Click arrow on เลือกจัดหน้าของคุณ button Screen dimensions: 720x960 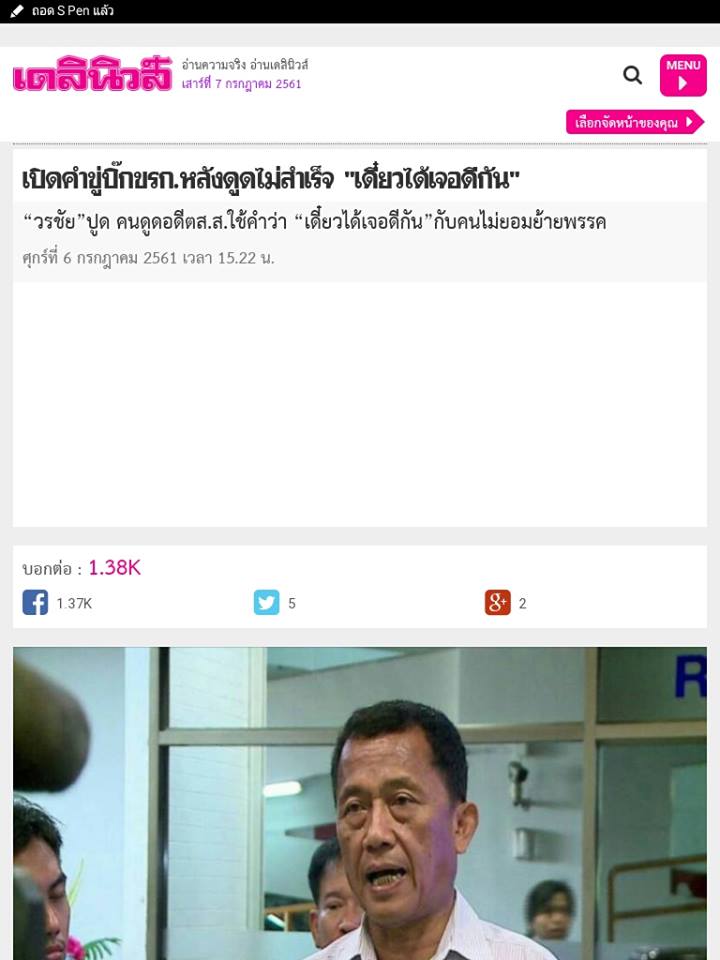tap(690, 122)
